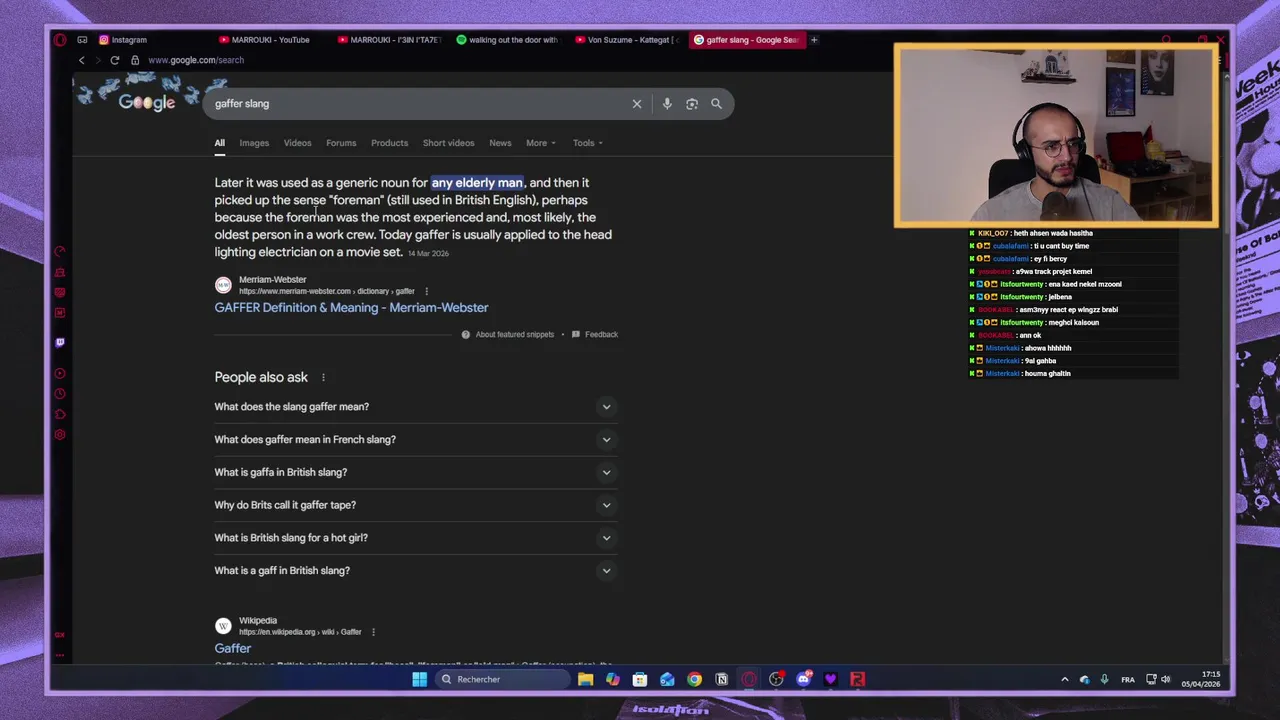This screenshot has height=720, width=1280.
Task: Open a new browser tab
Action: point(814,40)
